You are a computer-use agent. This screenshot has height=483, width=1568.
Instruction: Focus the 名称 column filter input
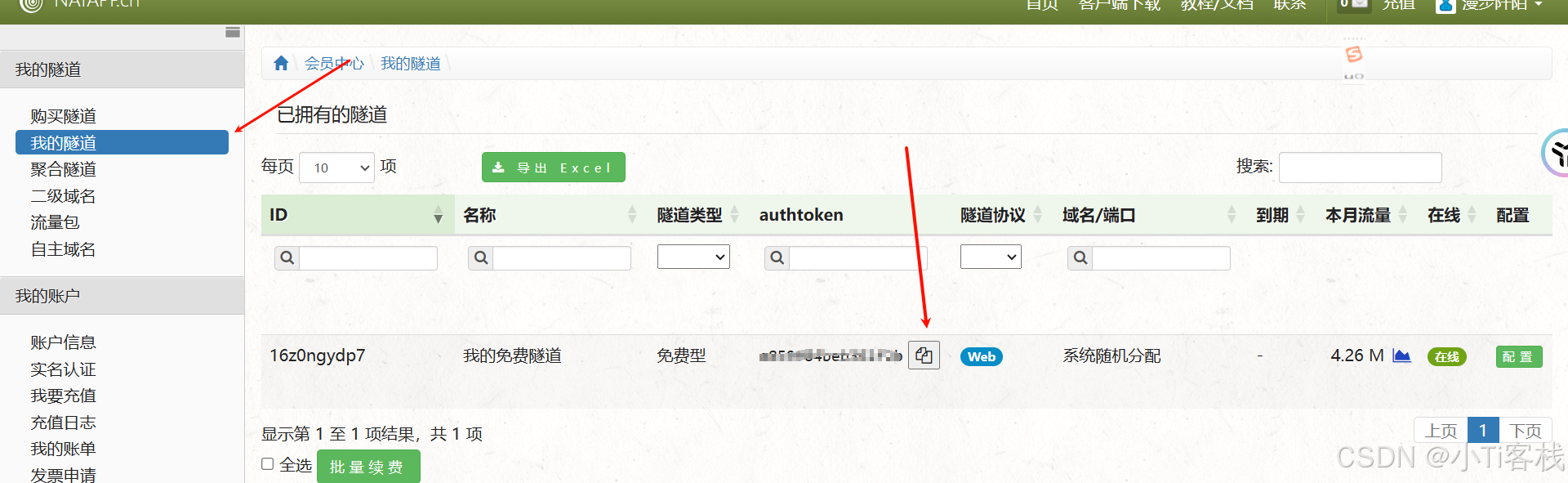562,258
